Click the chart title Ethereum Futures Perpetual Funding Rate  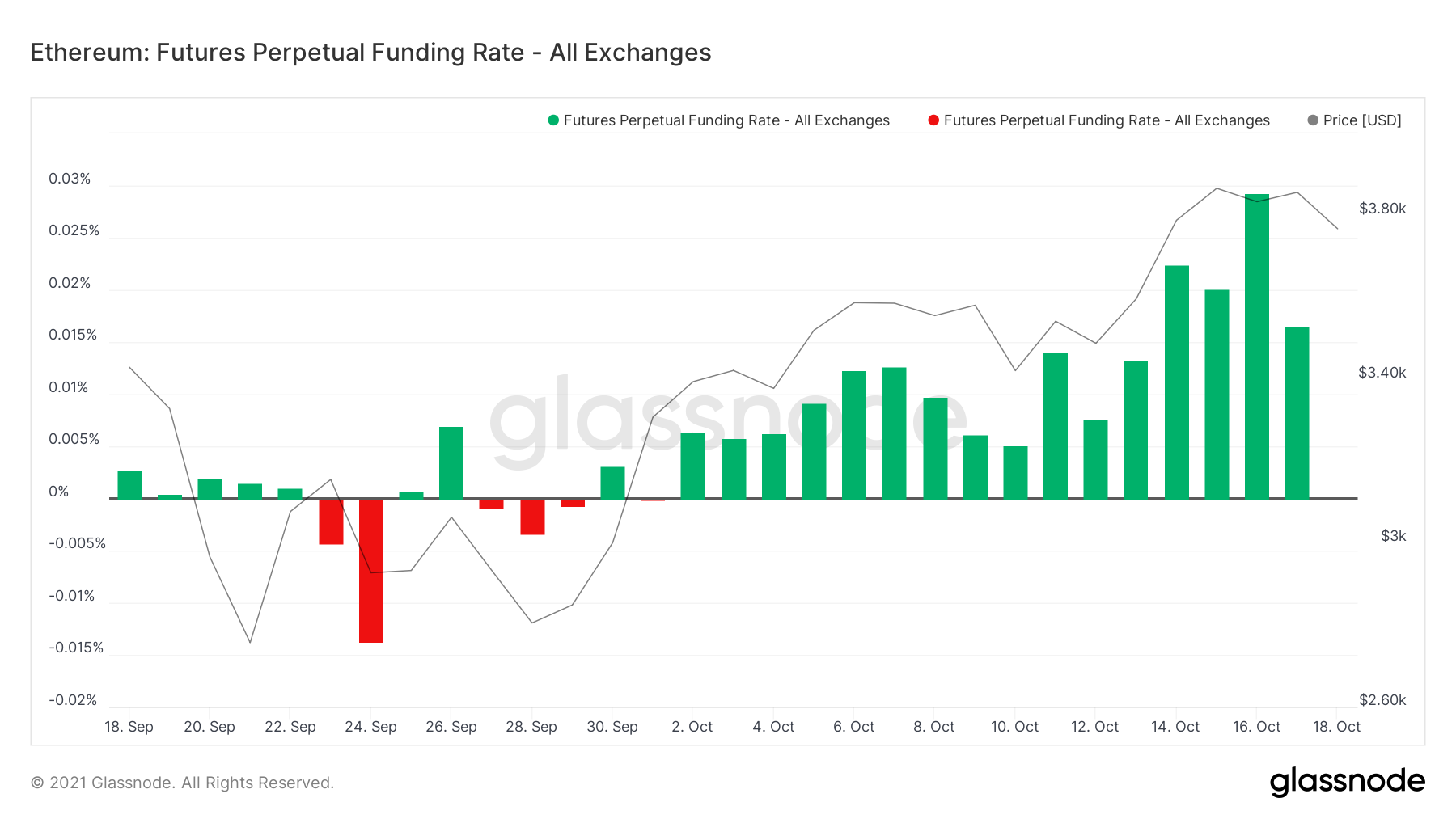[x=370, y=53]
